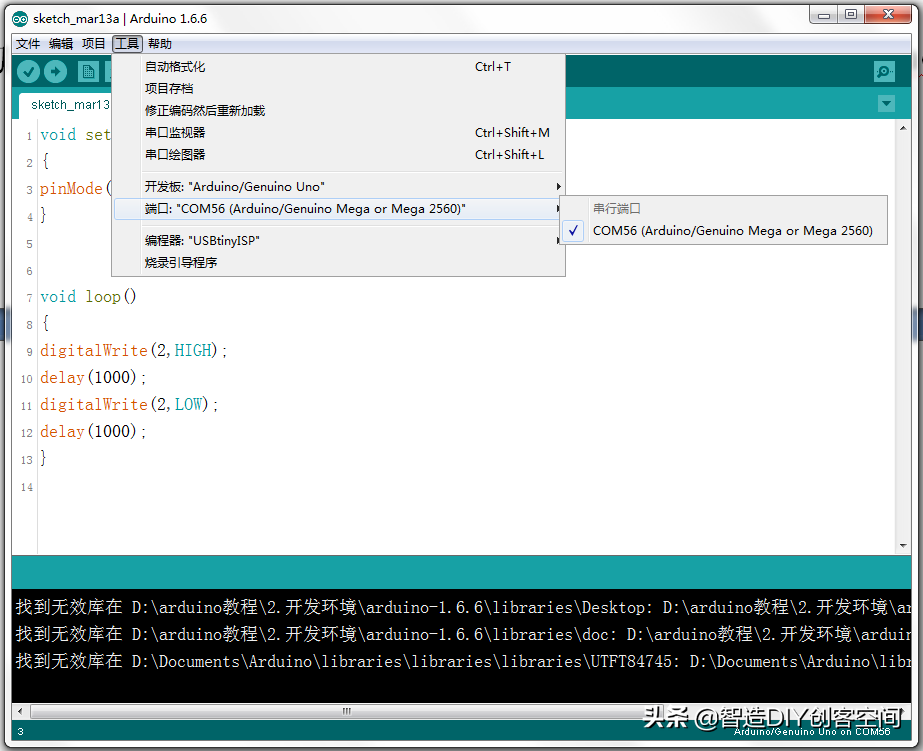This screenshot has height=751, width=923.
Task: Click the pinMode code line
Action: [x=75, y=188]
